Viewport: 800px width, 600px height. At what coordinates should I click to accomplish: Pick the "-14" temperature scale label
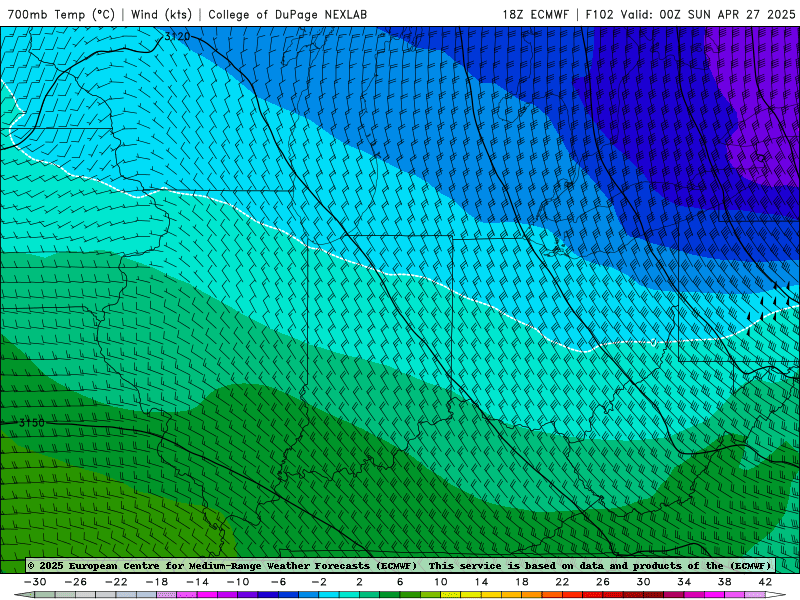[197, 582]
